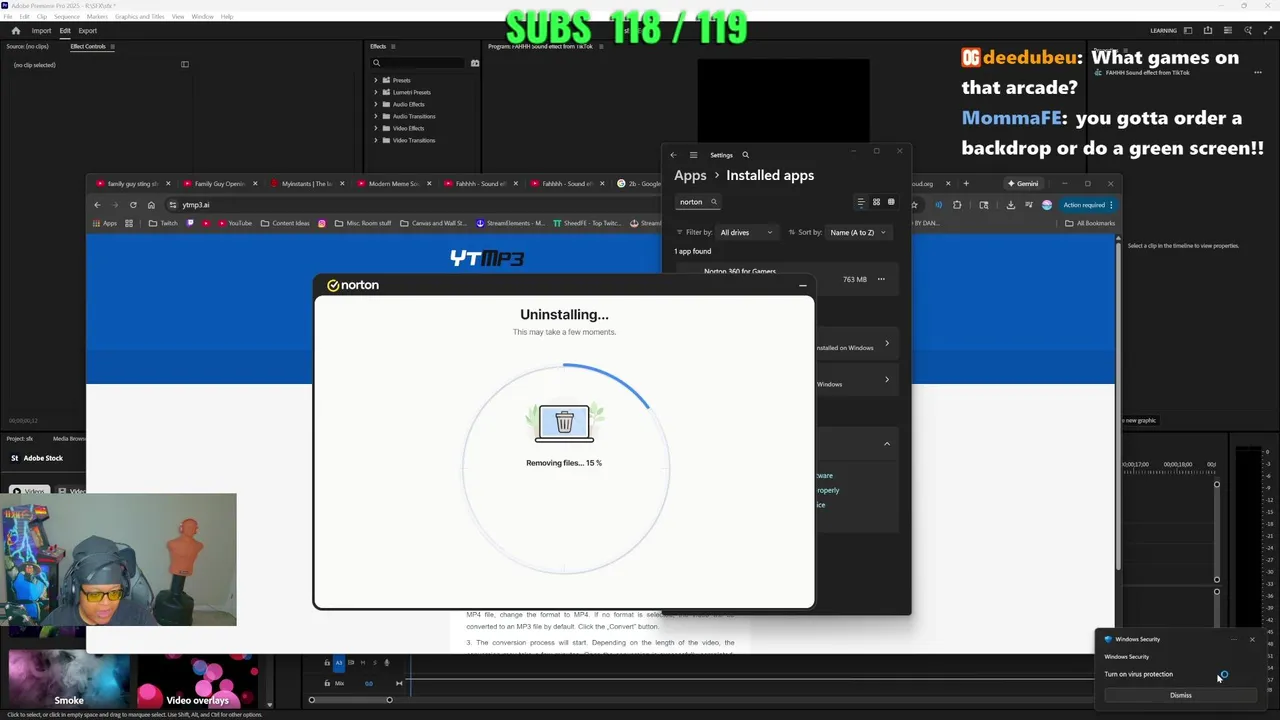Click the Settings navigation hamburger menu
Image resolution: width=1280 pixels, height=720 pixels.
[x=693, y=155]
